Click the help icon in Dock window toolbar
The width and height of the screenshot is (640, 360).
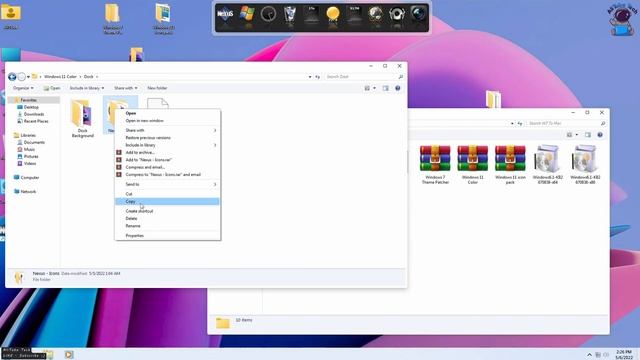point(398,88)
